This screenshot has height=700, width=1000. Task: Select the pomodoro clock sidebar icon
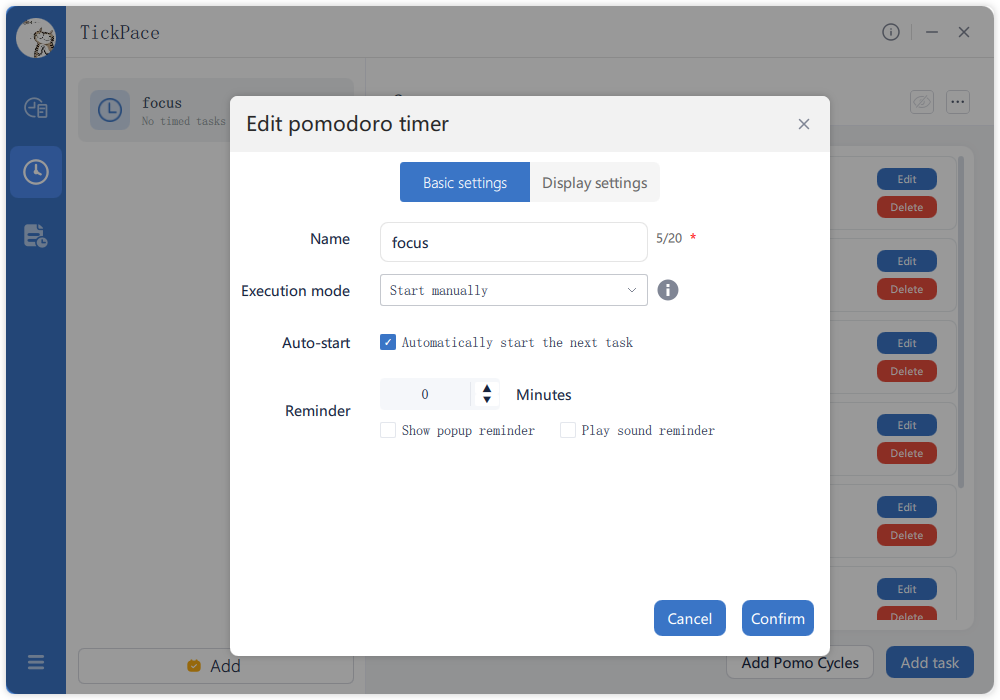36,171
